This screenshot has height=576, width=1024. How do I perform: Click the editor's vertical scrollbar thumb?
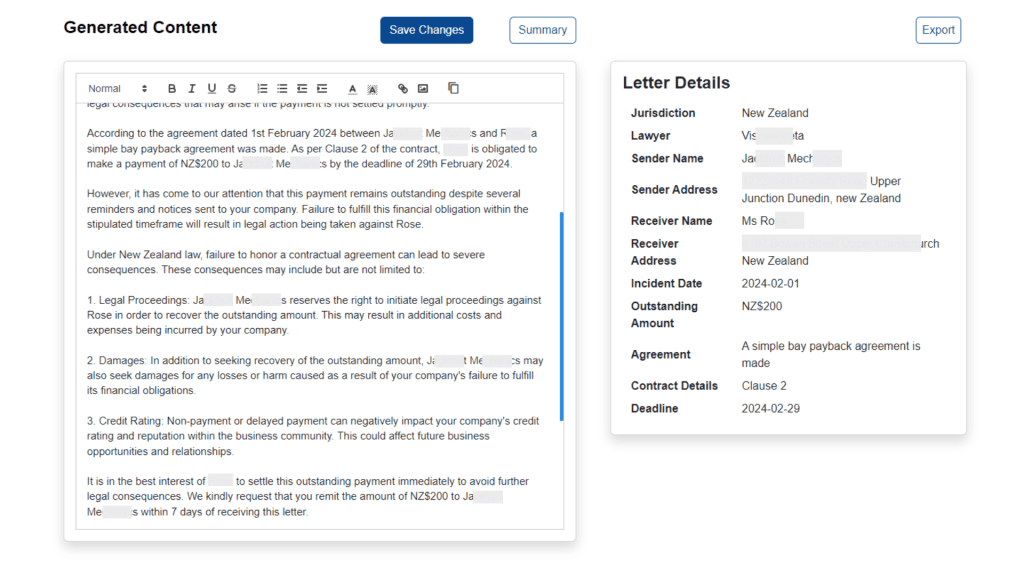pyautogui.click(x=562, y=316)
